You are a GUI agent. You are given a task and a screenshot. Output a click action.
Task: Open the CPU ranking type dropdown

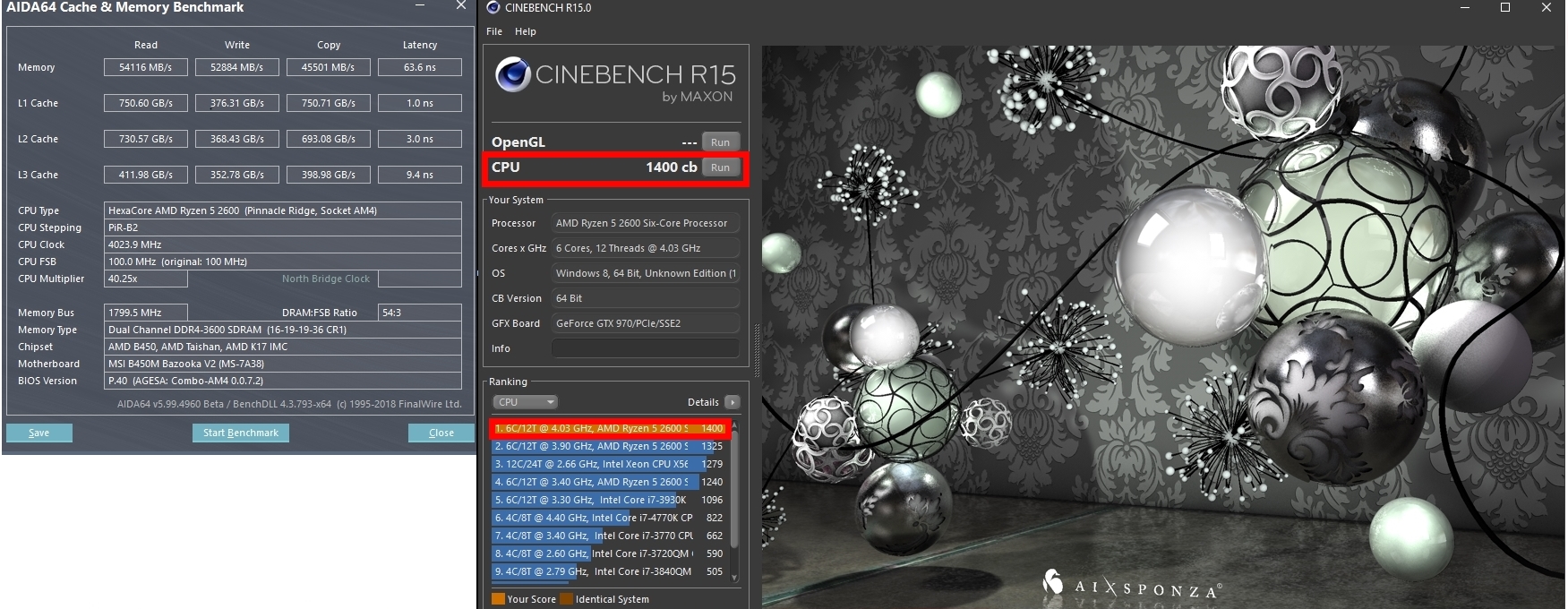coord(525,402)
